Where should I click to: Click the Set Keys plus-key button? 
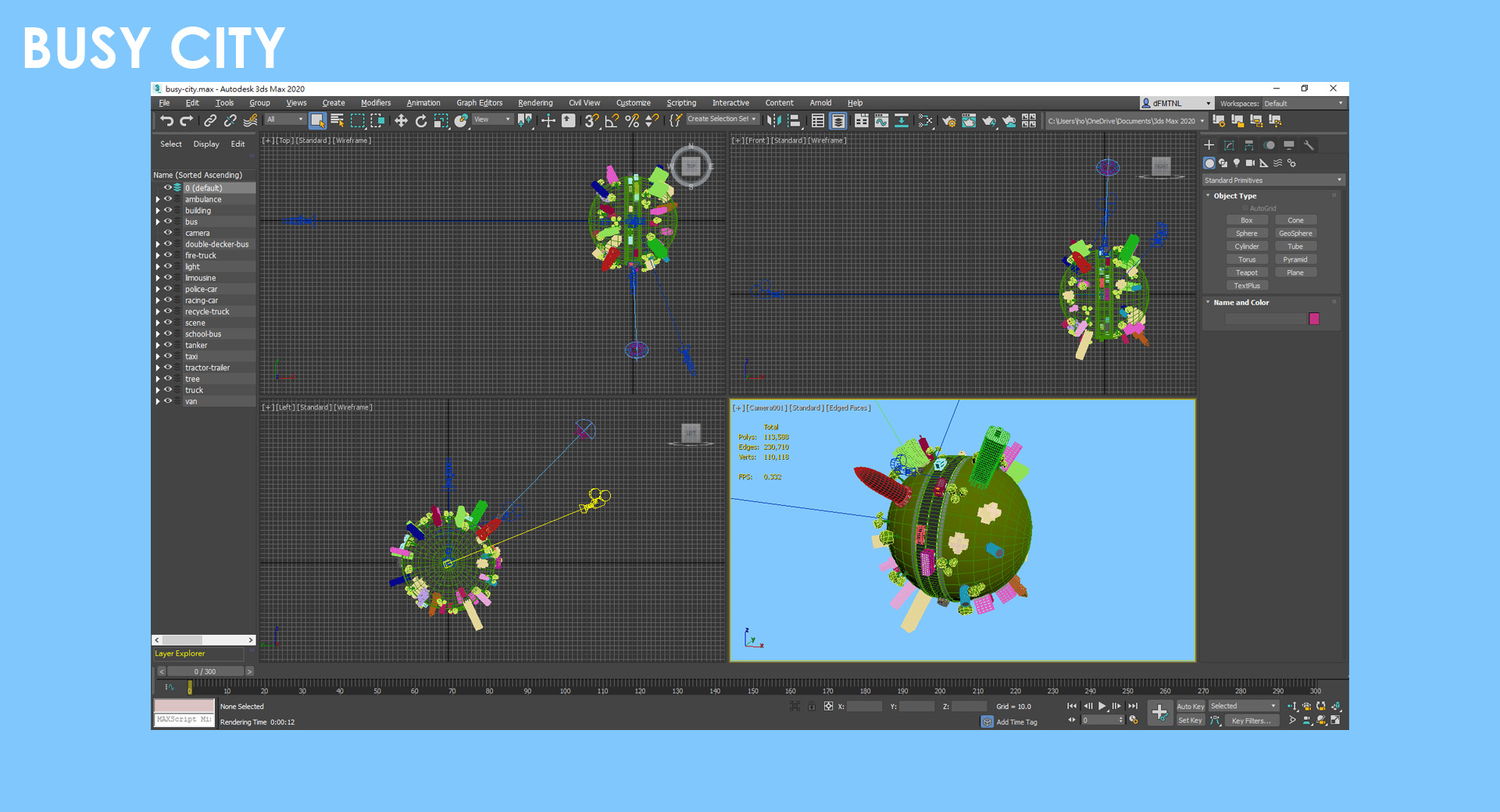pyautogui.click(x=1159, y=712)
